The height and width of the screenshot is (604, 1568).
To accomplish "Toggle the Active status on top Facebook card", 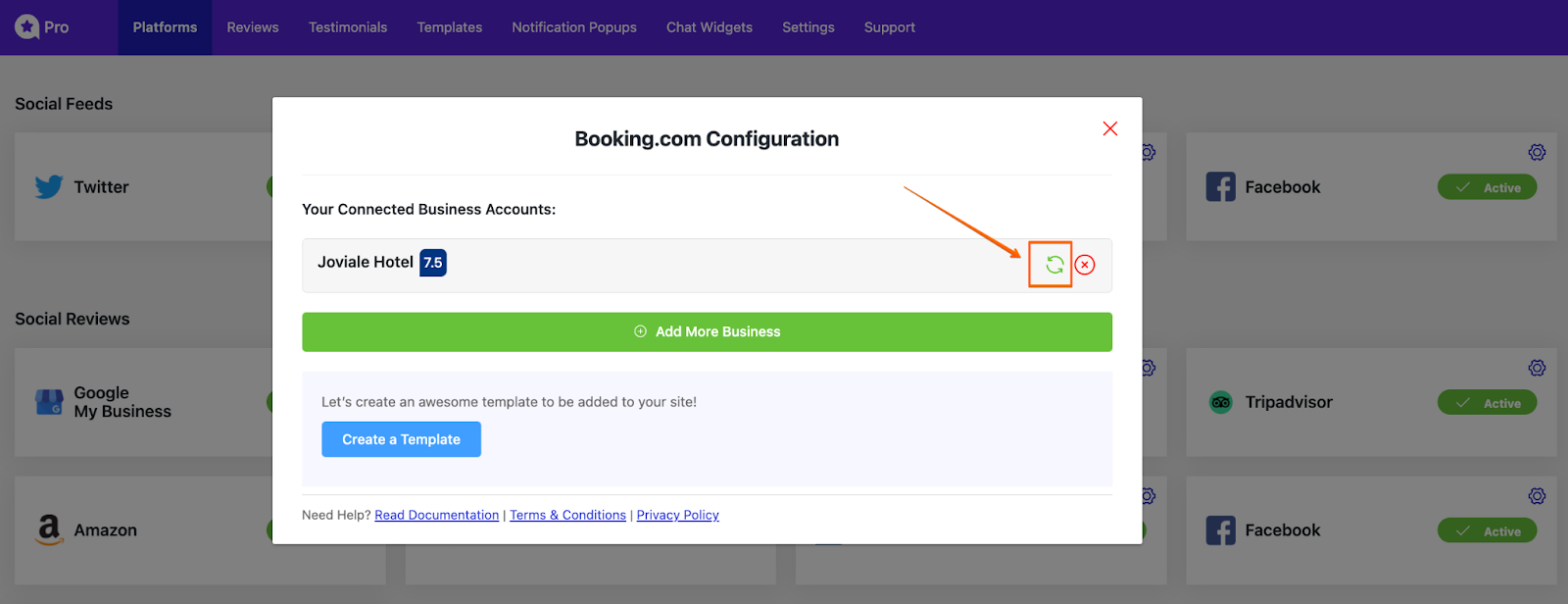I will 1487,187.
